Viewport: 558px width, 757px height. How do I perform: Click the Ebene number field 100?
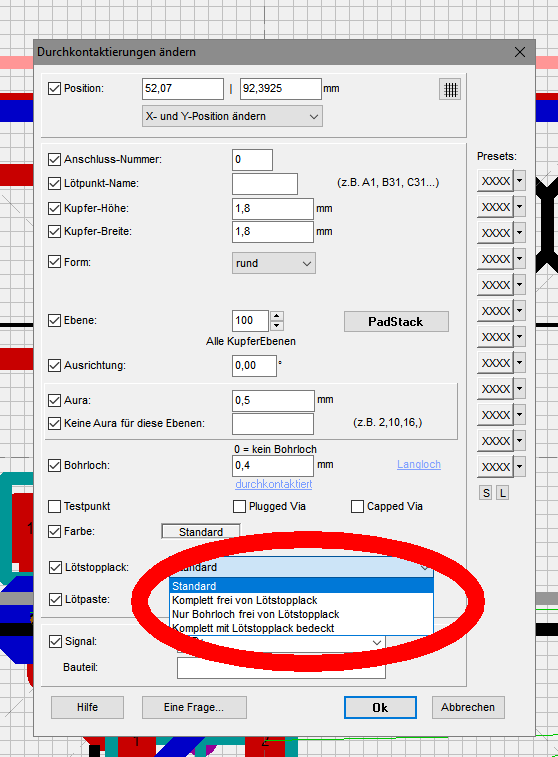click(x=250, y=321)
